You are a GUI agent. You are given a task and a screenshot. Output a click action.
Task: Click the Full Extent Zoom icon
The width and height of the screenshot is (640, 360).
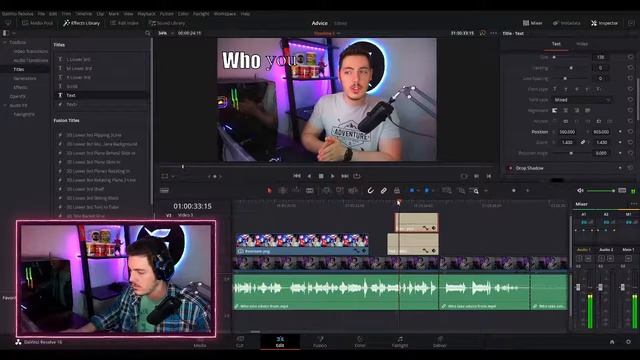pos(447,191)
